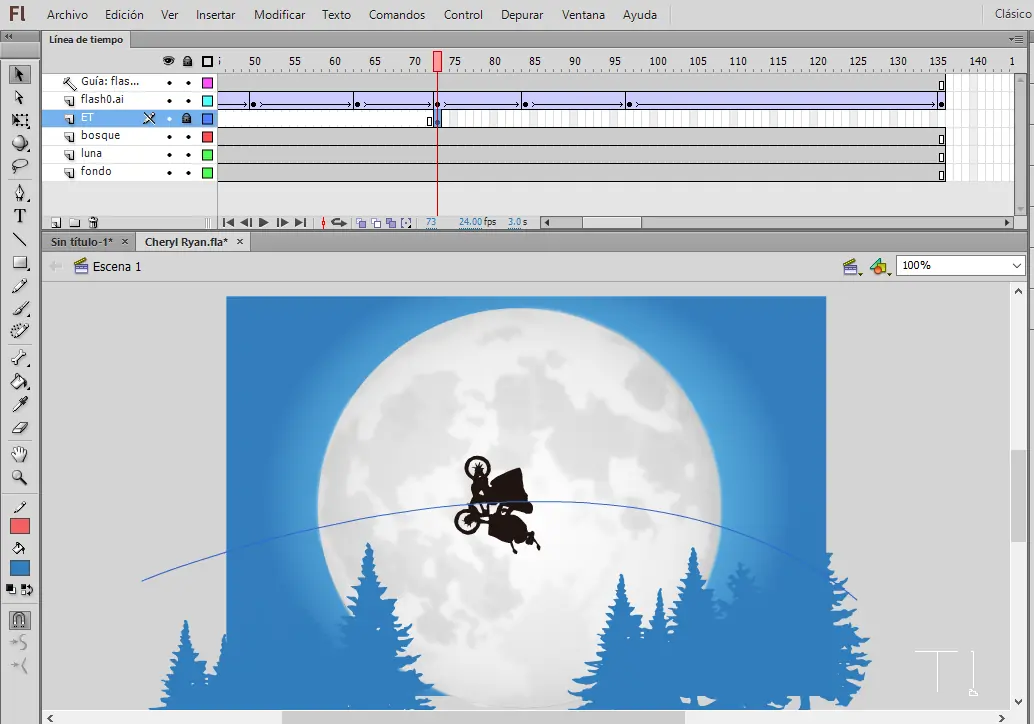
Task: Click the red stroke color swatch
Action: tap(20, 526)
